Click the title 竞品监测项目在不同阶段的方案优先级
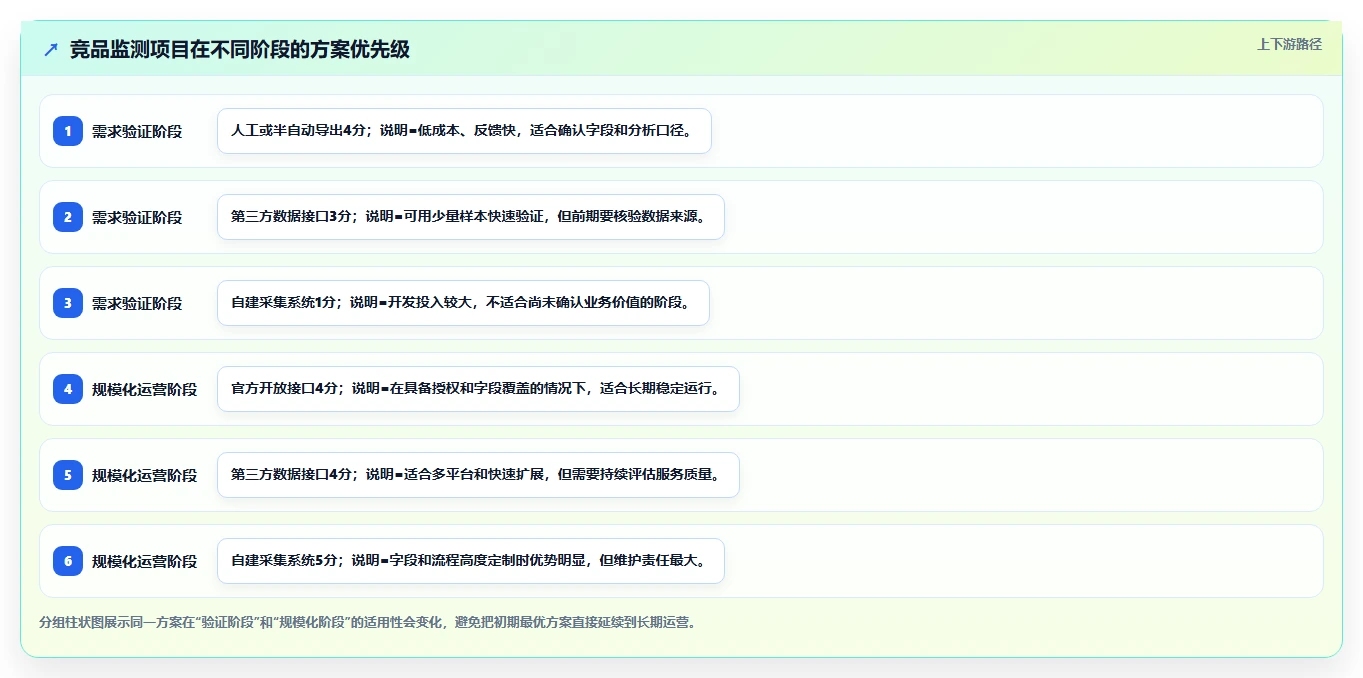Image resolution: width=1363 pixels, height=678 pixels. pyautogui.click(x=240, y=49)
